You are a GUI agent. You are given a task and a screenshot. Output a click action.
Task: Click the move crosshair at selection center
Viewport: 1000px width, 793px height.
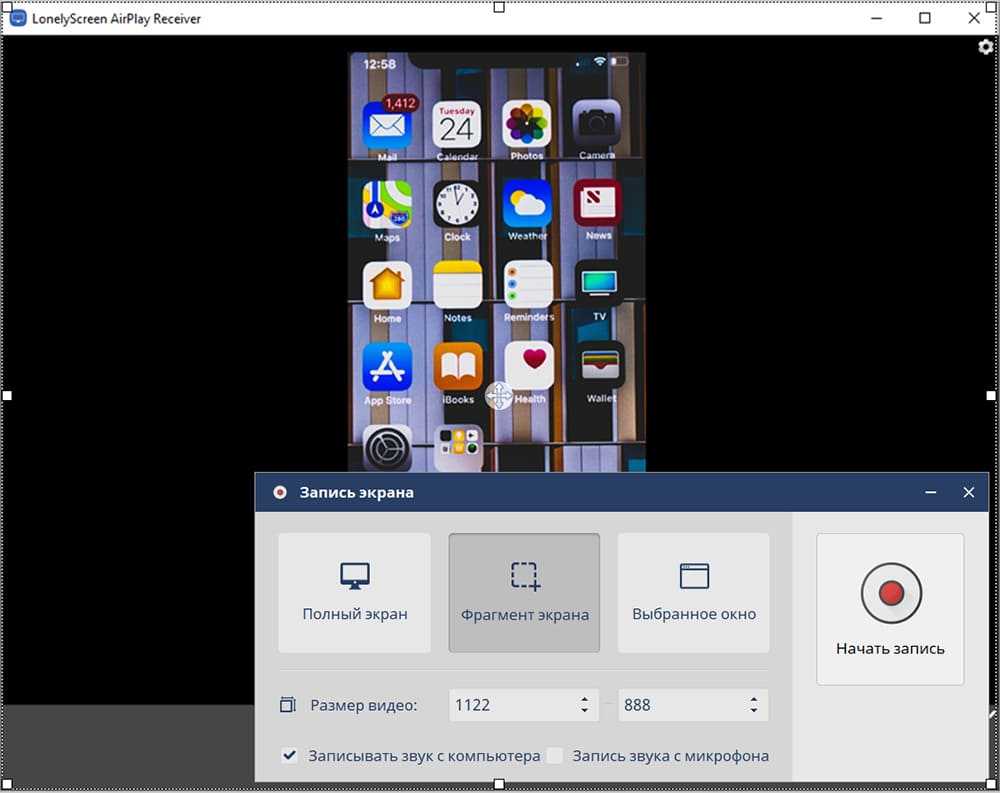click(x=499, y=396)
